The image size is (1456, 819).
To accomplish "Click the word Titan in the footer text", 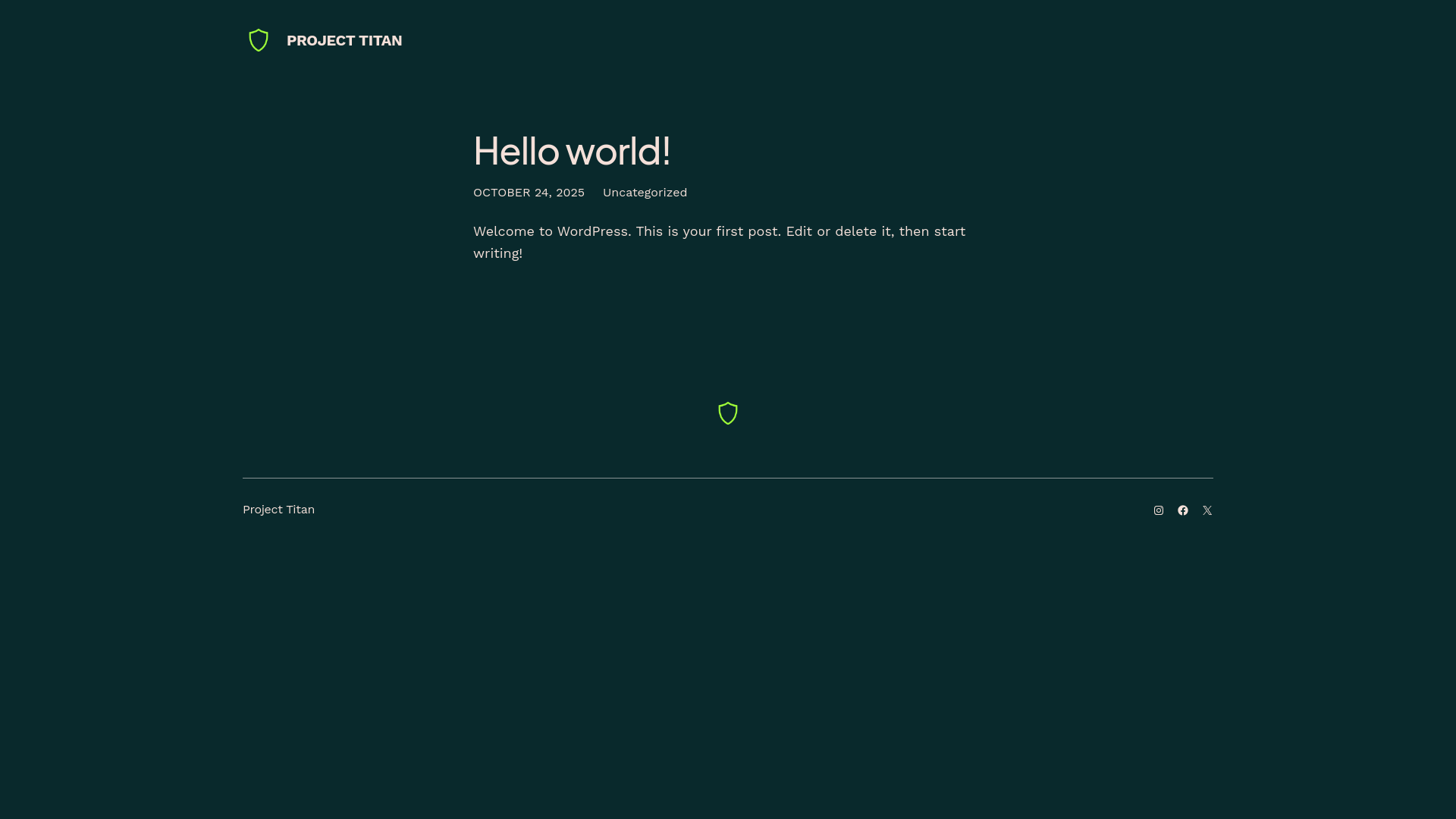I will [300, 510].
